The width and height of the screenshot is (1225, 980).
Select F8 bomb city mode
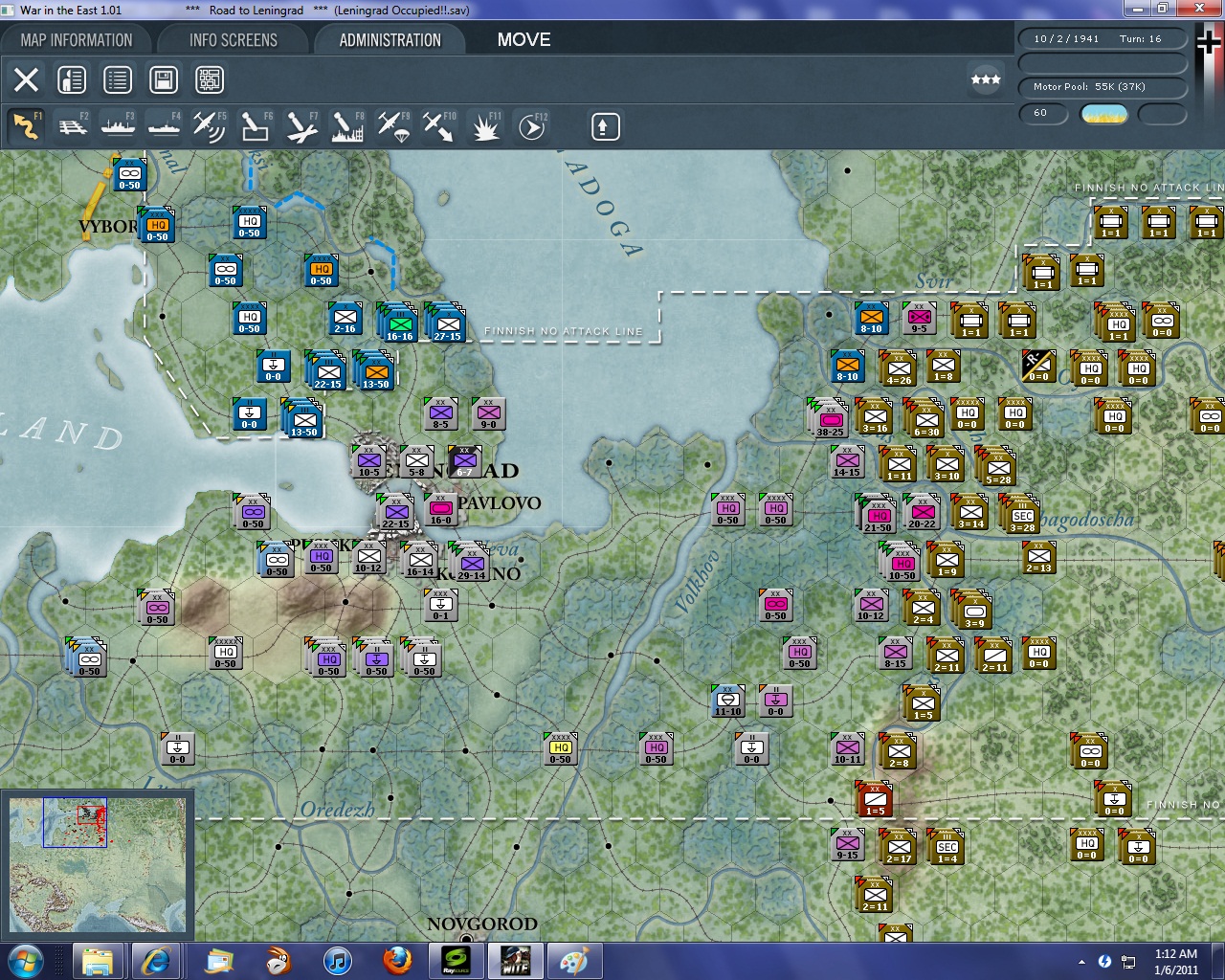point(347,126)
